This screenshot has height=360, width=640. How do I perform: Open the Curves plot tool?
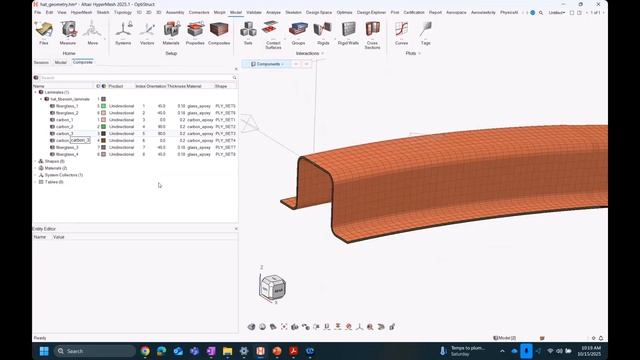pyautogui.click(x=402, y=33)
